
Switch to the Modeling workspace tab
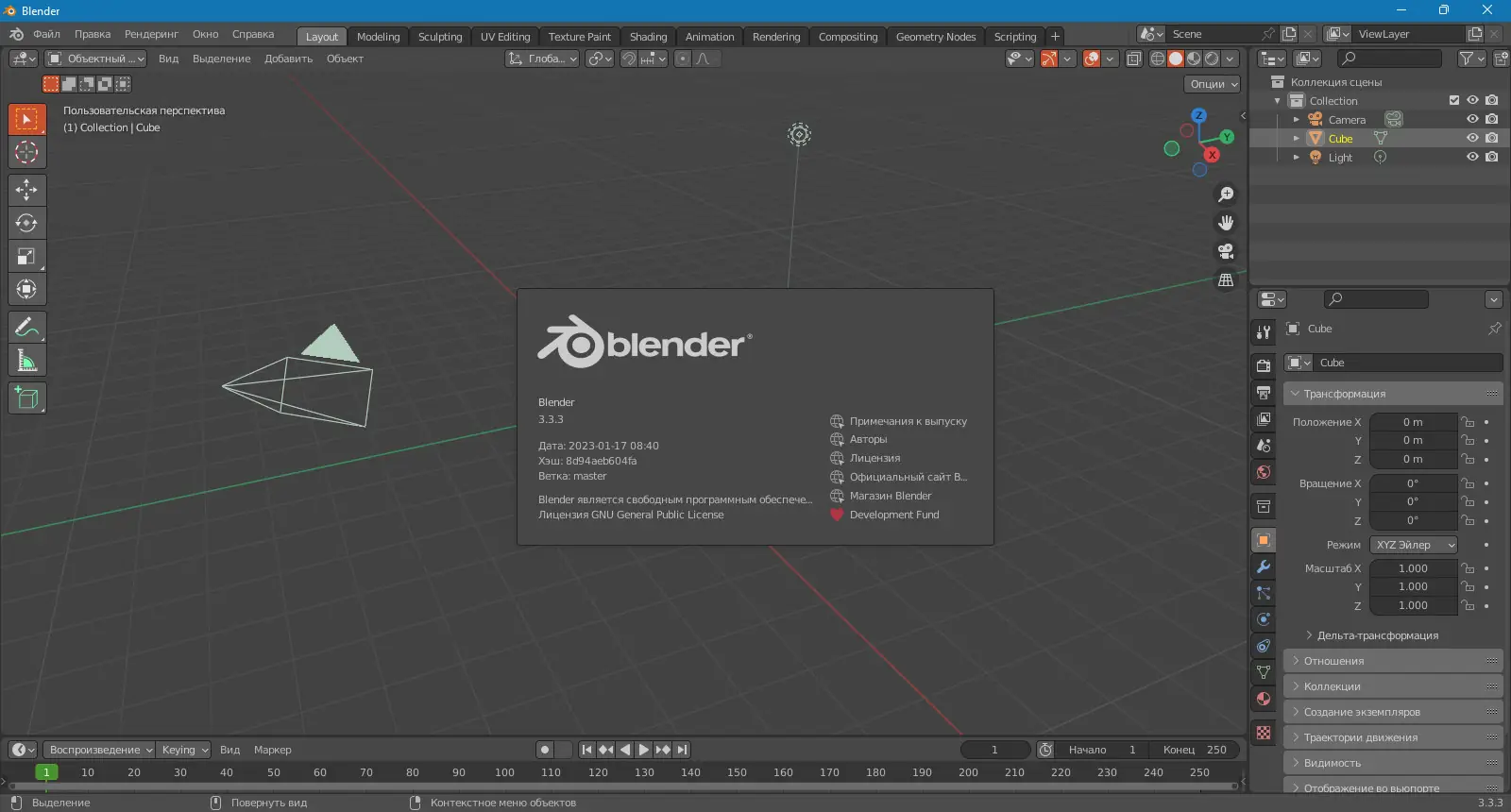[x=378, y=37]
